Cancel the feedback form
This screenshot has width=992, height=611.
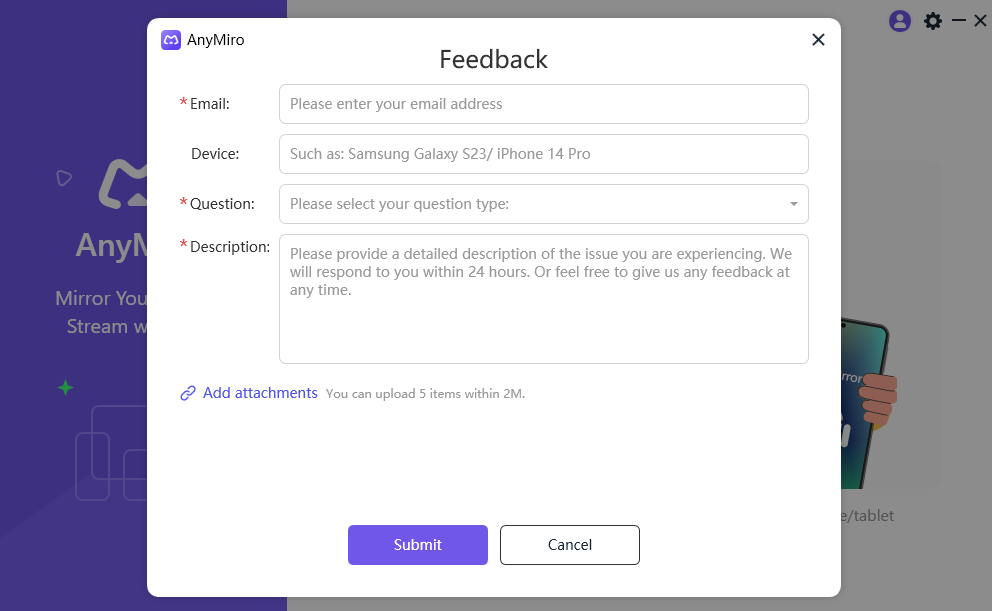569,545
